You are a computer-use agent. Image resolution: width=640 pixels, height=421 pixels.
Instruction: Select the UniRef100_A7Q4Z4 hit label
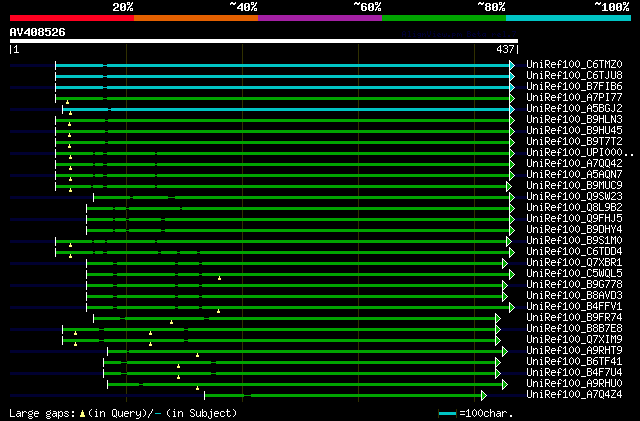click(574, 395)
